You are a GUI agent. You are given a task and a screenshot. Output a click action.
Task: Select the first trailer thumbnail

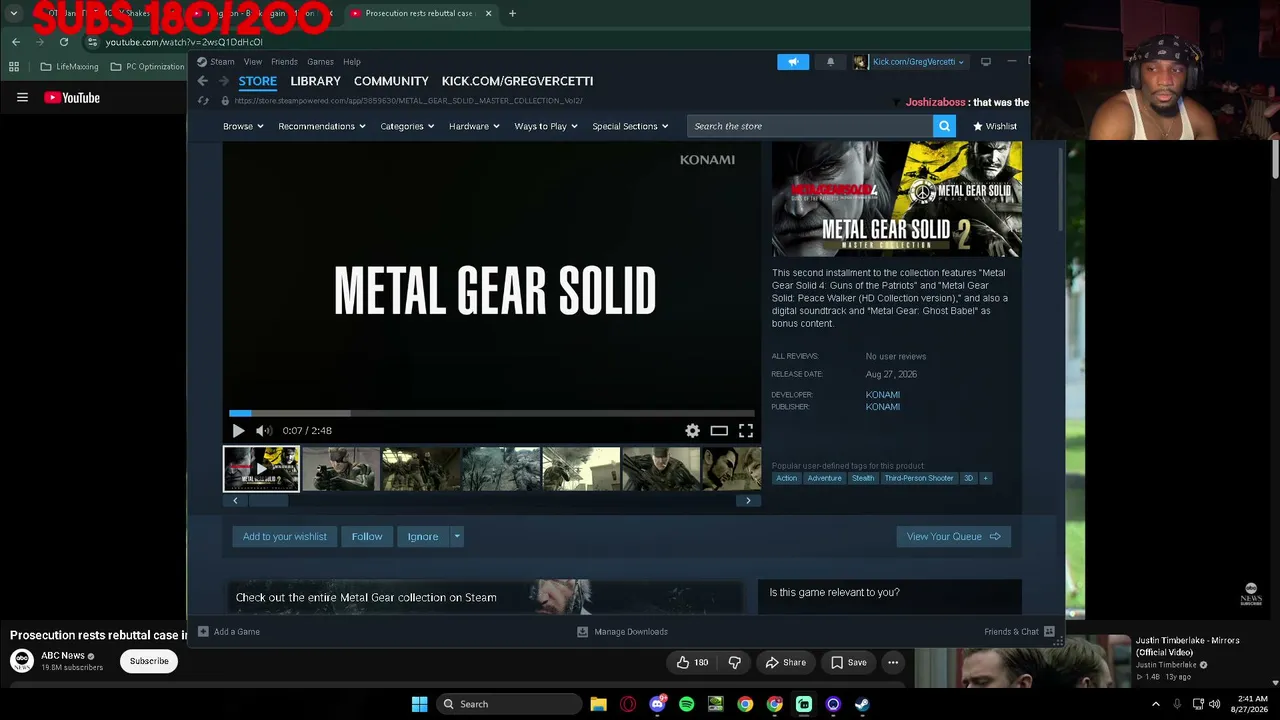[261, 469]
